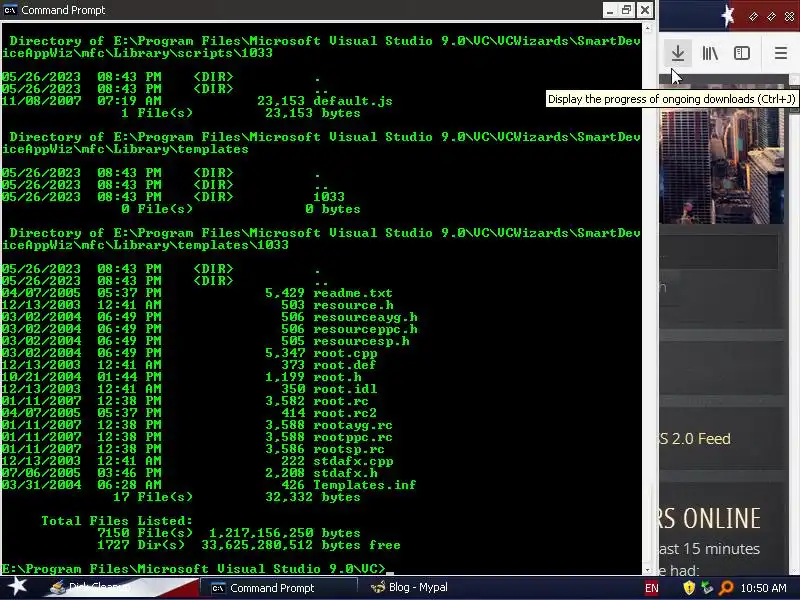
Task: Restore down the Command Prompt window
Action: (x=627, y=10)
